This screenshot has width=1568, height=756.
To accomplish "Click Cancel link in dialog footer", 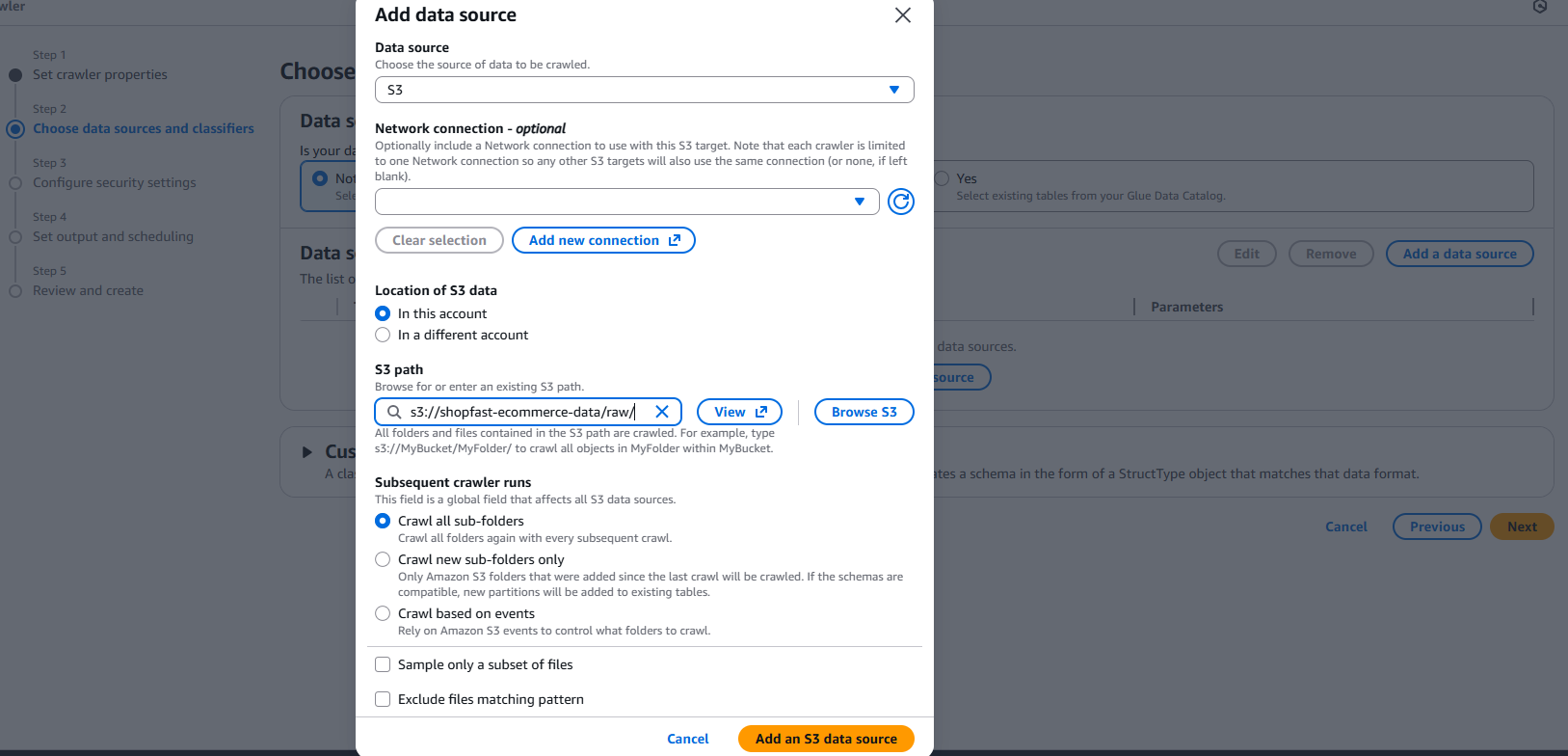I will click(687, 739).
